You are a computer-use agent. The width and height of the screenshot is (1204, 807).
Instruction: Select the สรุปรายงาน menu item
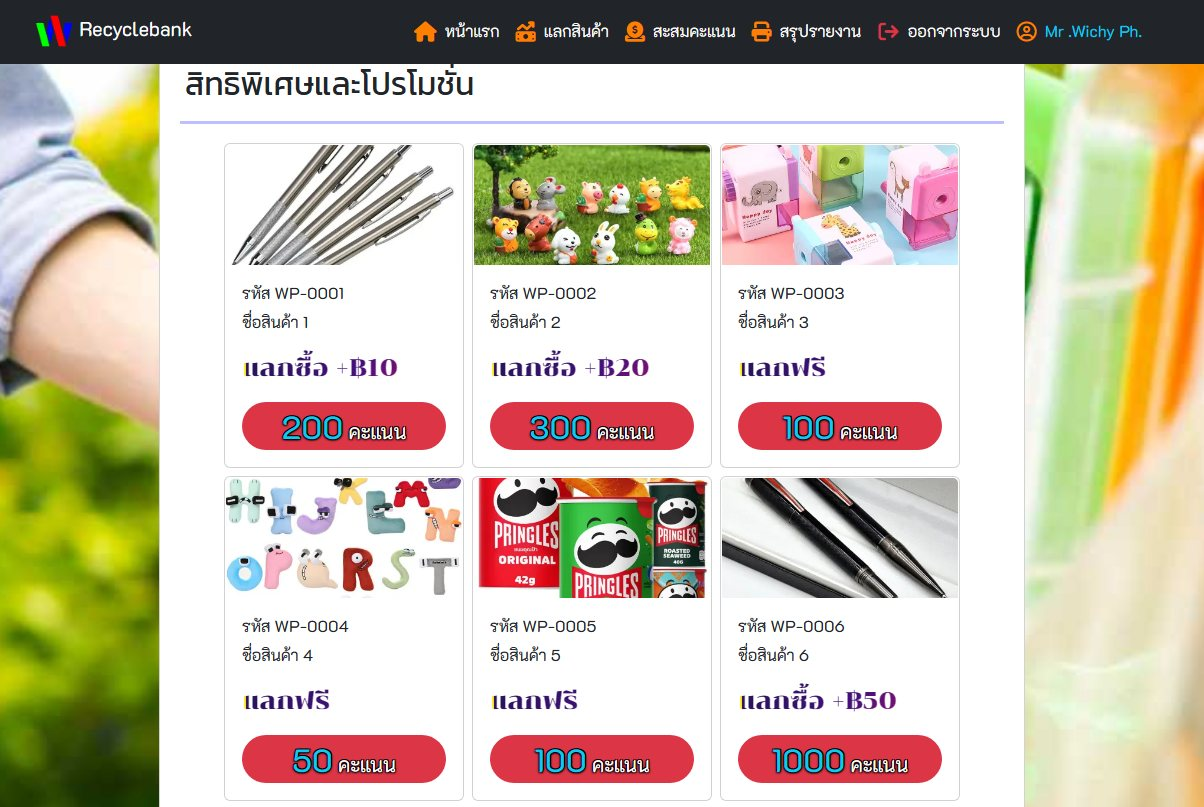(820, 32)
